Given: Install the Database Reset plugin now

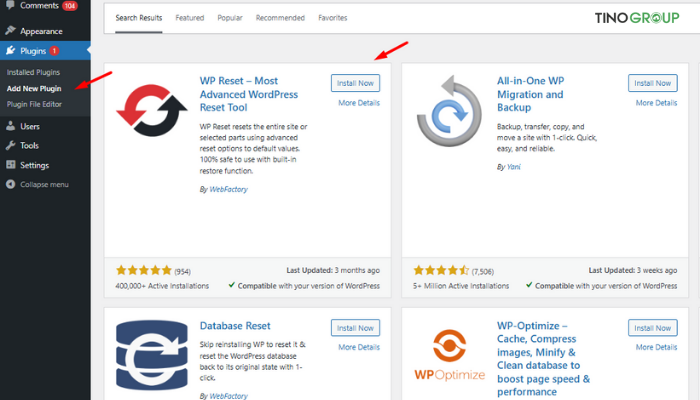Looking at the screenshot, I should pos(355,328).
